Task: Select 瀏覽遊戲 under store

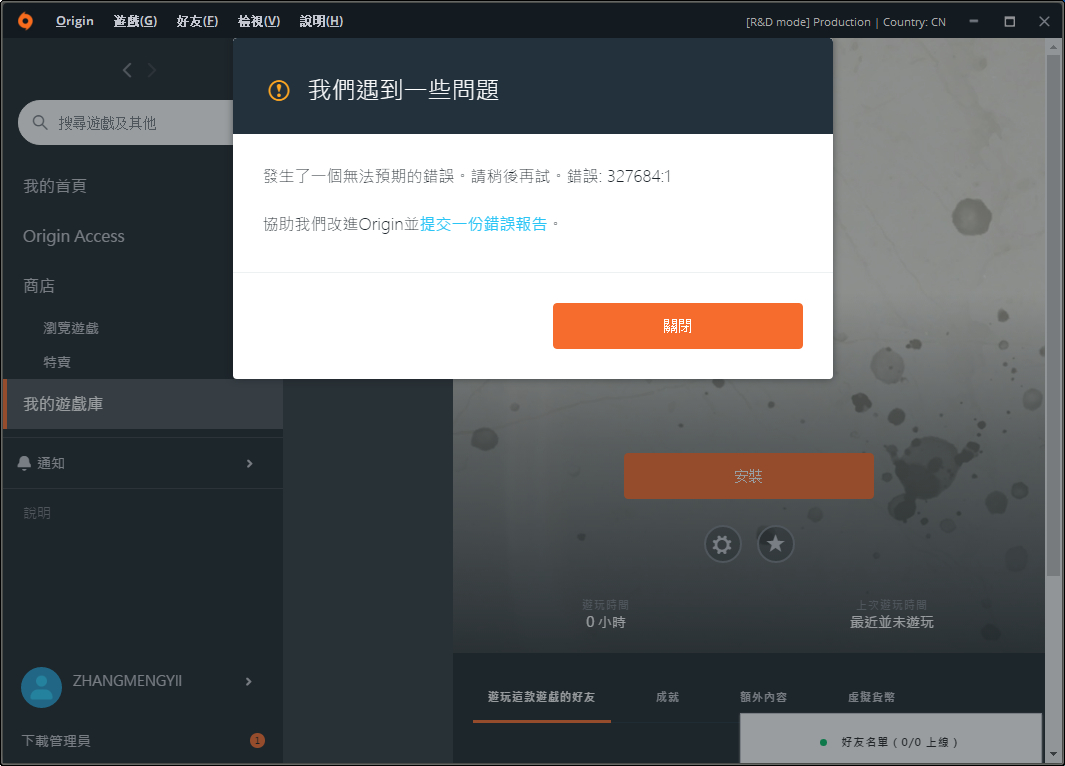Action: coord(71,328)
